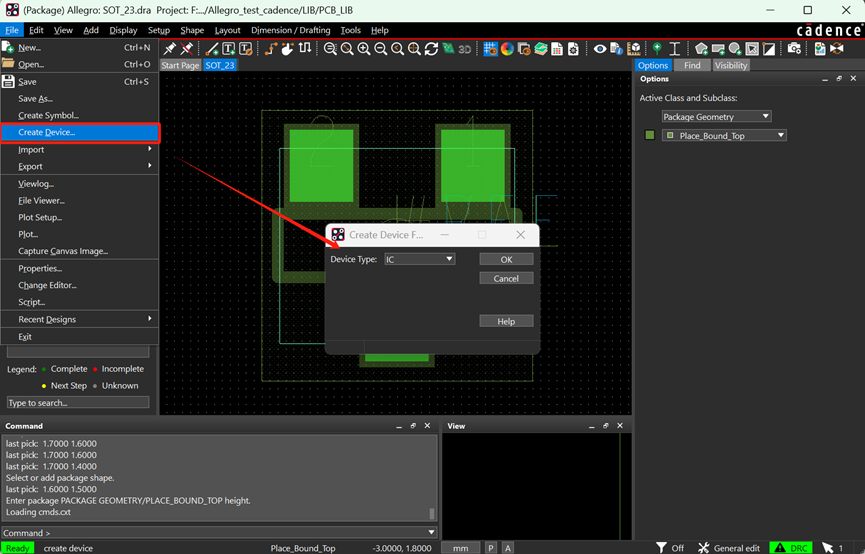Viewport: 865px width, 554px height.
Task: Select the Add Text tool
Action: click(228, 49)
